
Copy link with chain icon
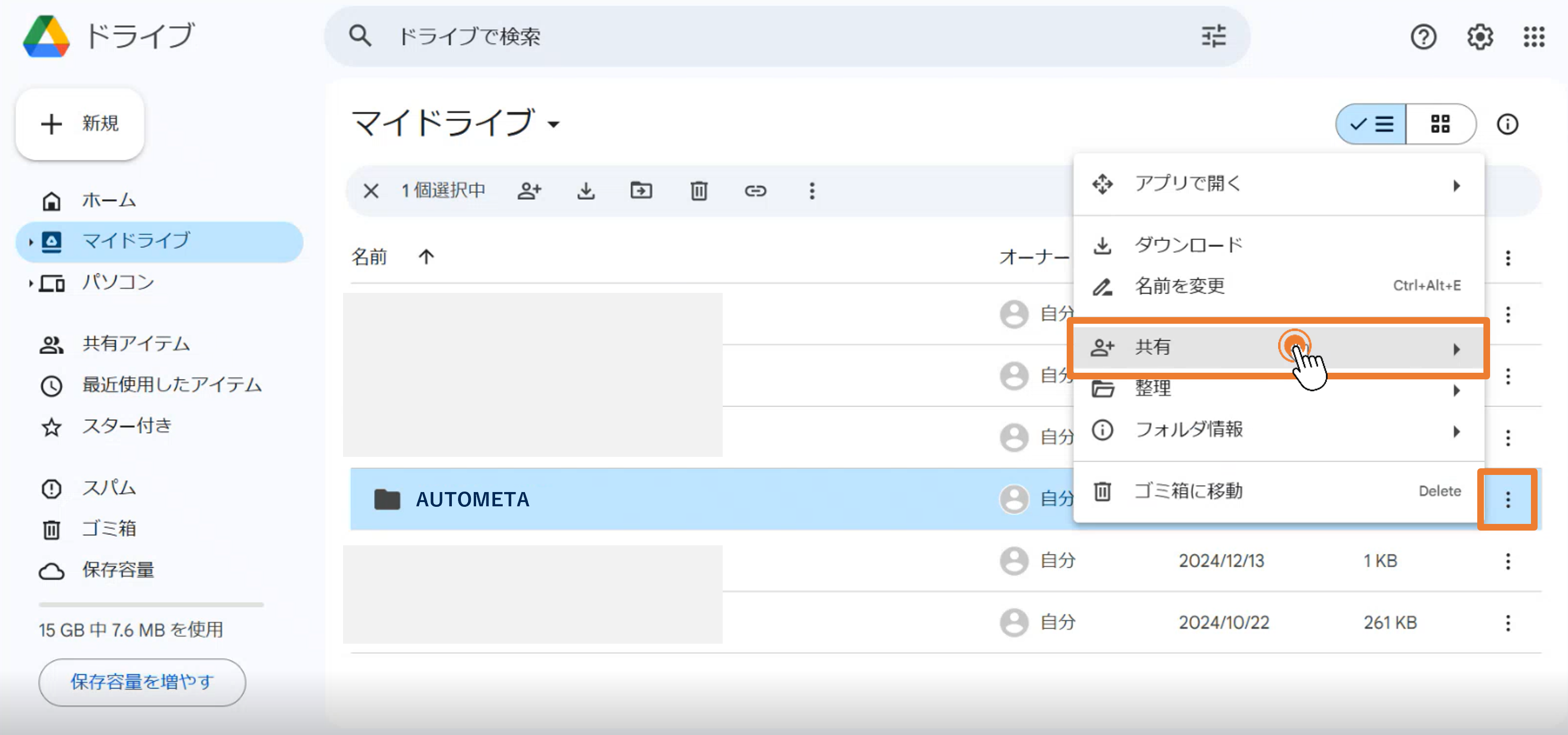click(755, 191)
